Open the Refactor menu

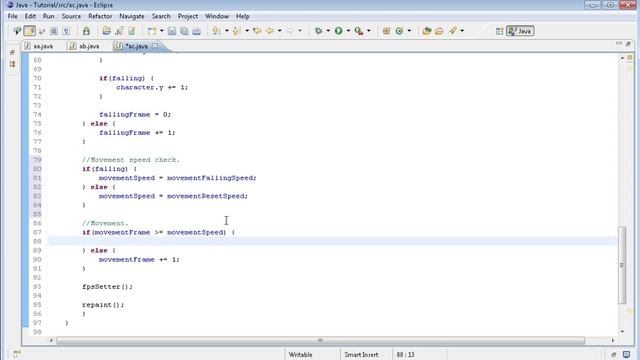click(x=100, y=16)
